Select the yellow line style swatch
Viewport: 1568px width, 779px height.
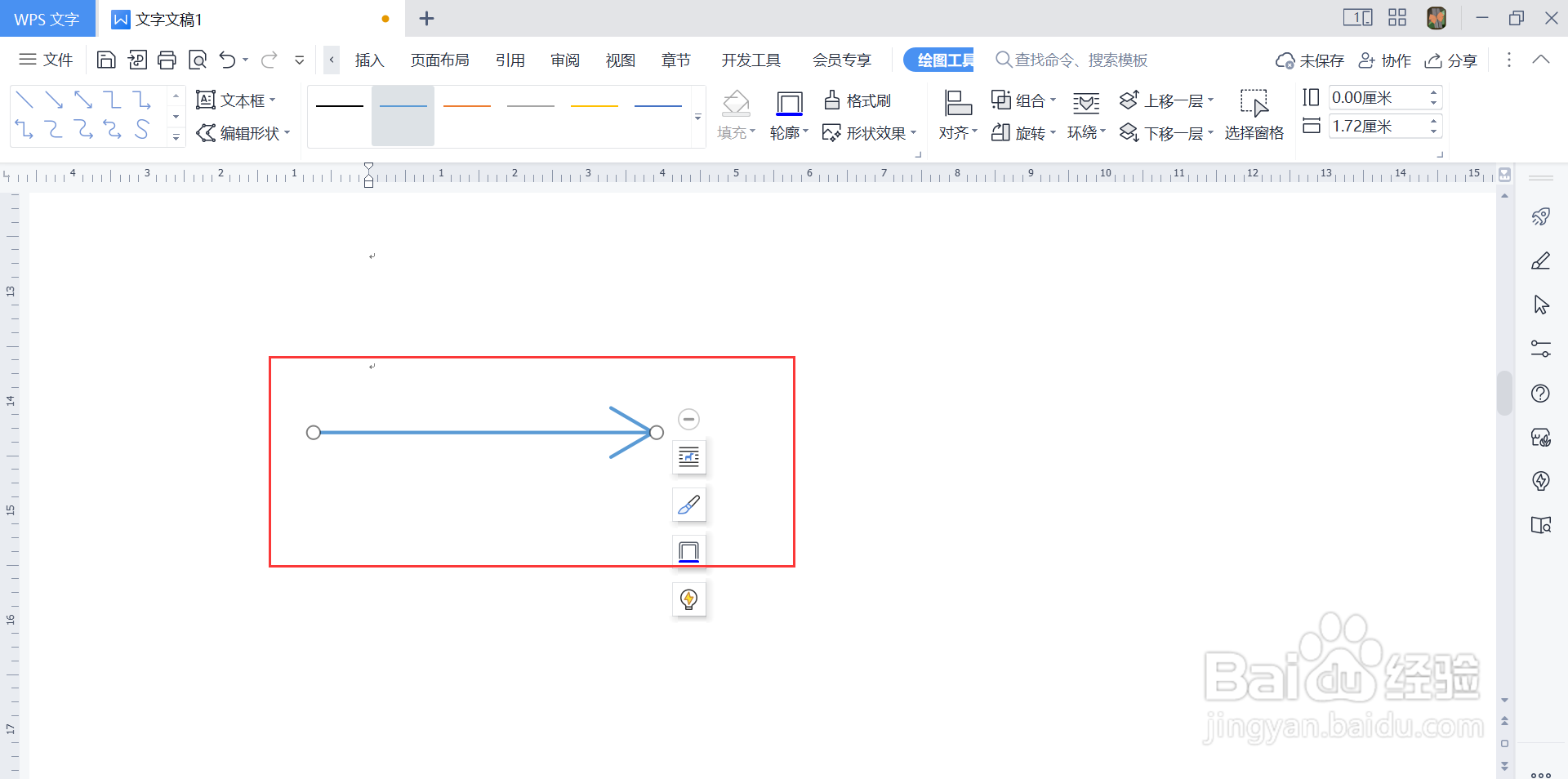pyautogui.click(x=595, y=106)
